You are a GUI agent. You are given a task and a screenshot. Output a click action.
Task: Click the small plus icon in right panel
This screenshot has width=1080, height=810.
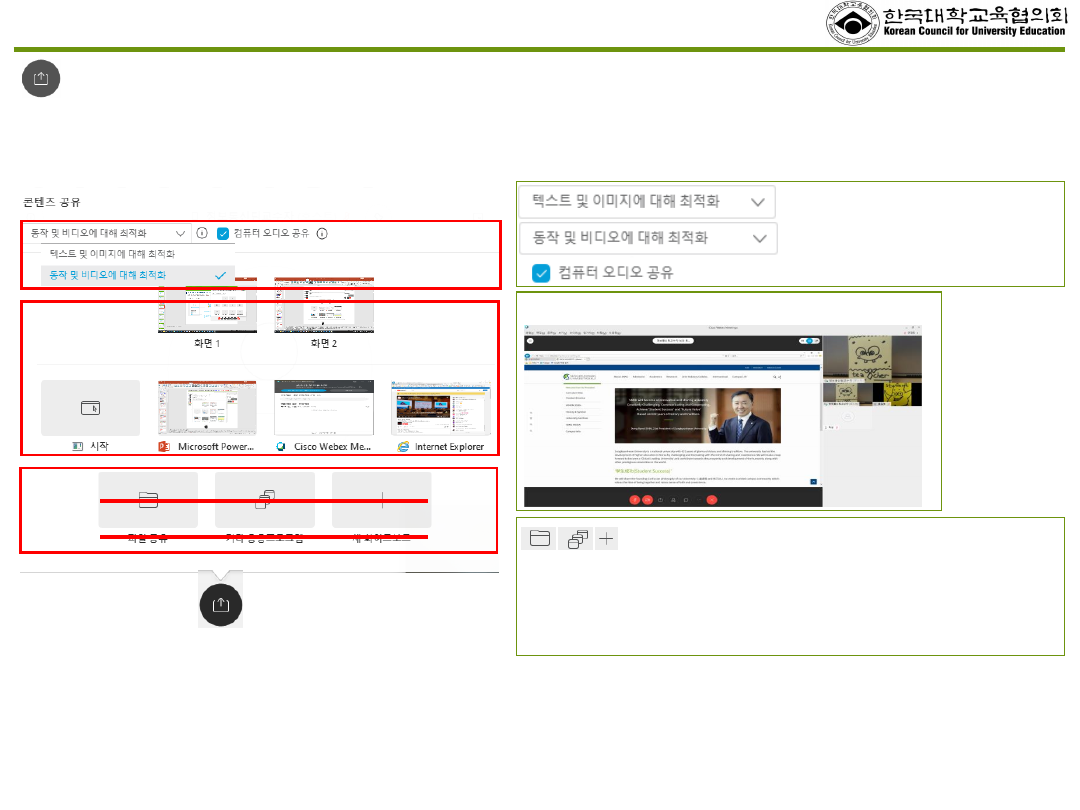[607, 539]
